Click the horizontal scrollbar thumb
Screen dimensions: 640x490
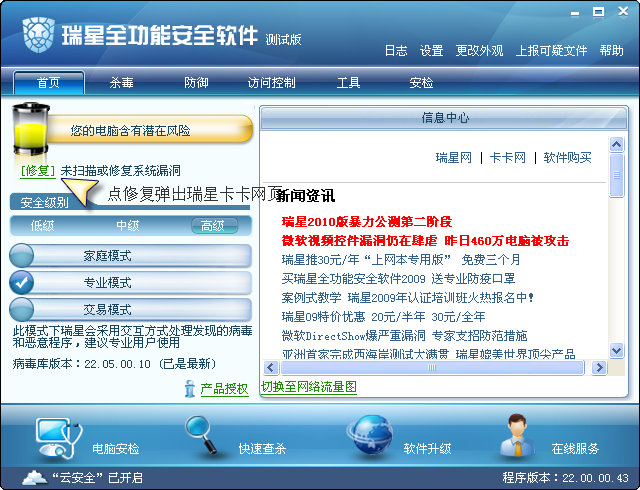[x=432, y=368]
